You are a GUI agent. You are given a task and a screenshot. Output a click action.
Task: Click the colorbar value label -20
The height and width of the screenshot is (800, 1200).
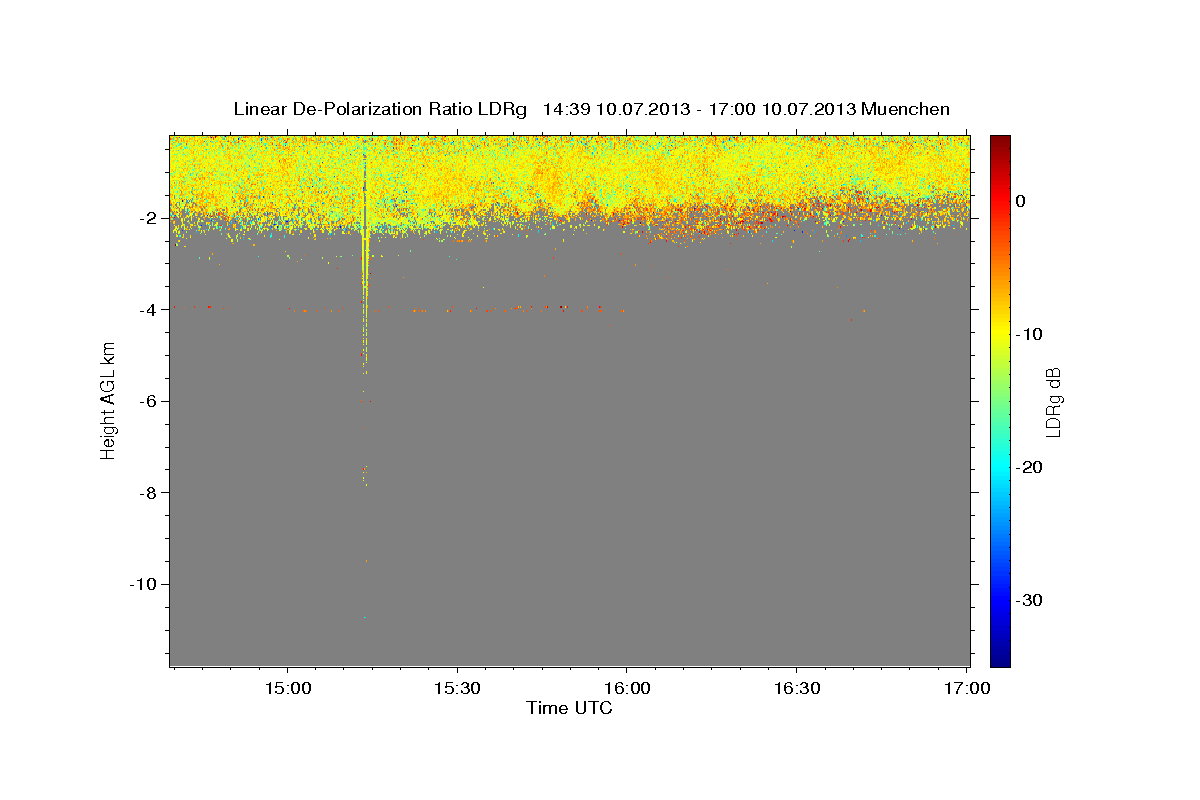[1030, 467]
